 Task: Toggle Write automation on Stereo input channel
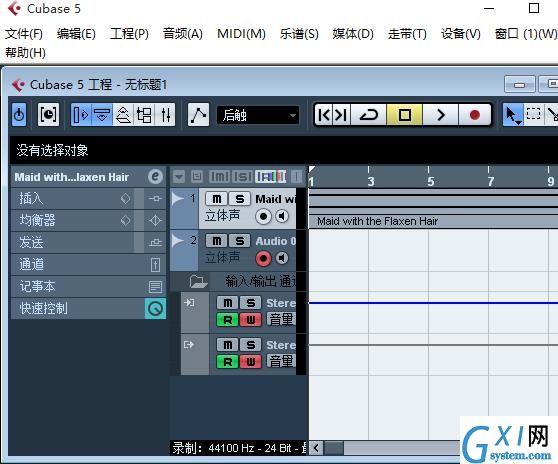[x=251, y=320]
